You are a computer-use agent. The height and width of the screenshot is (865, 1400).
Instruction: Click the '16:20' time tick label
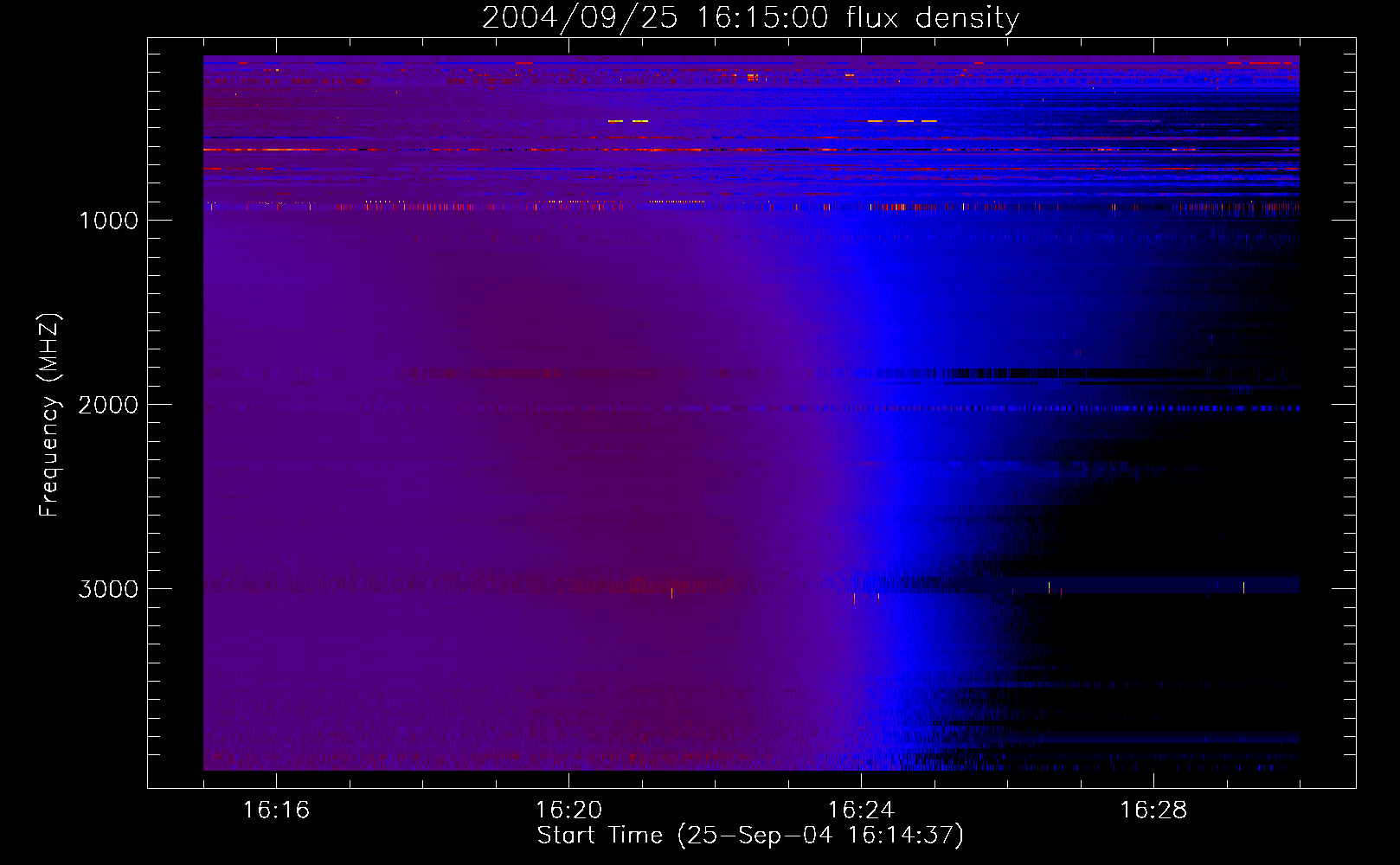pos(568,811)
